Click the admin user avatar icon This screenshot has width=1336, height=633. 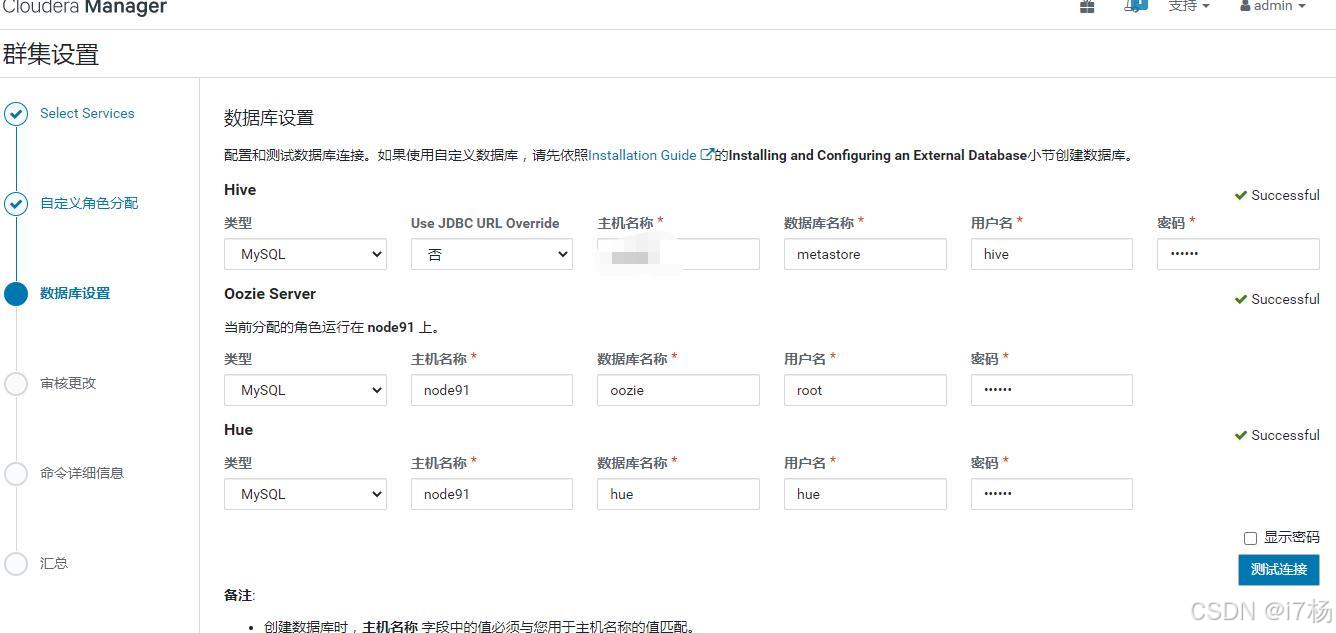point(1244,6)
